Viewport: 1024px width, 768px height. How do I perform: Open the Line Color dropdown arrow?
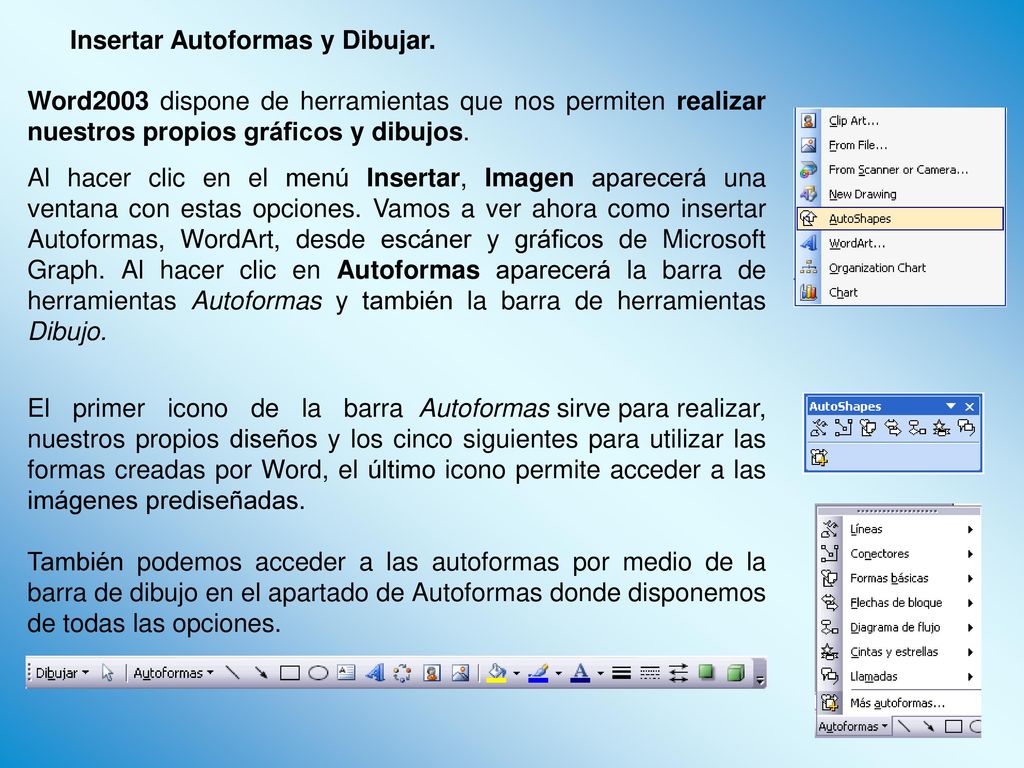click(558, 673)
